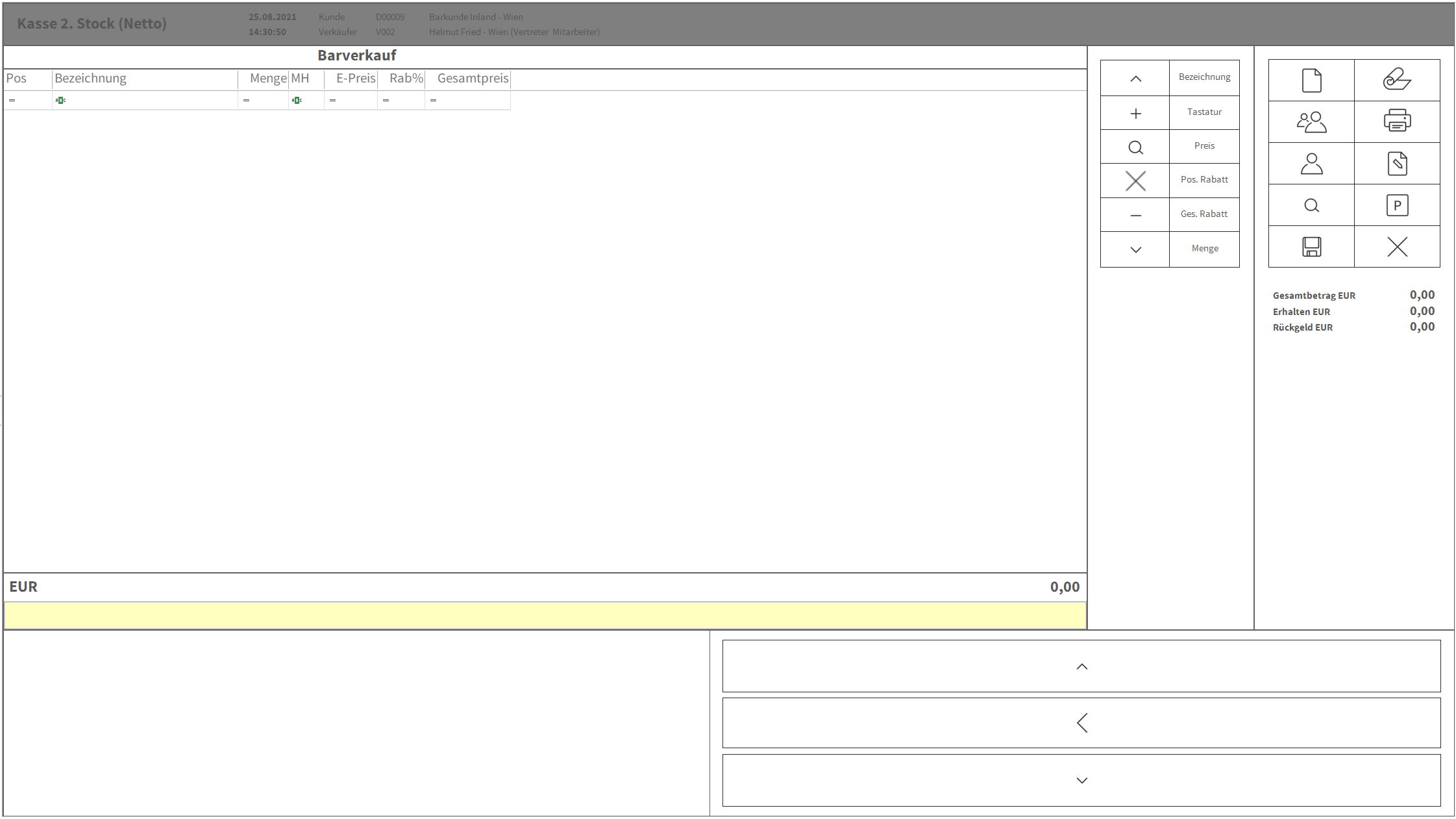The width and height of the screenshot is (1456, 819).
Task: Click the Barverkauf heading
Action: click(356, 56)
